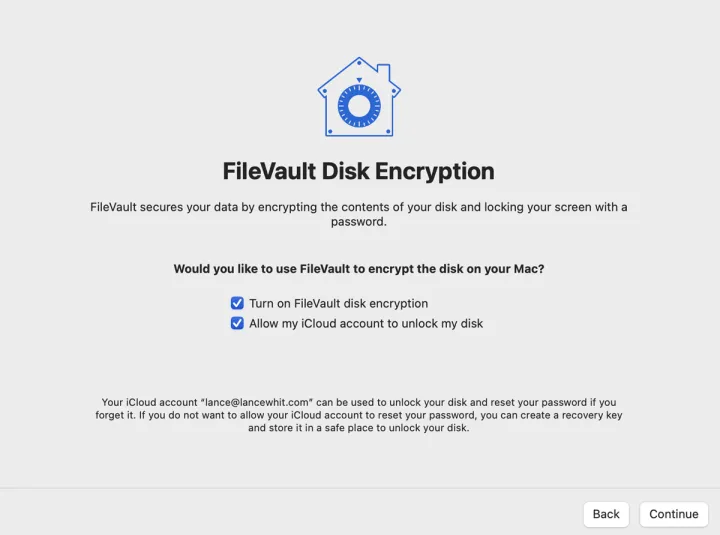The height and width of the screenshot is (535, 720).
Task: Click the "FileVault secures your data" description text
Action: (359, 207)
